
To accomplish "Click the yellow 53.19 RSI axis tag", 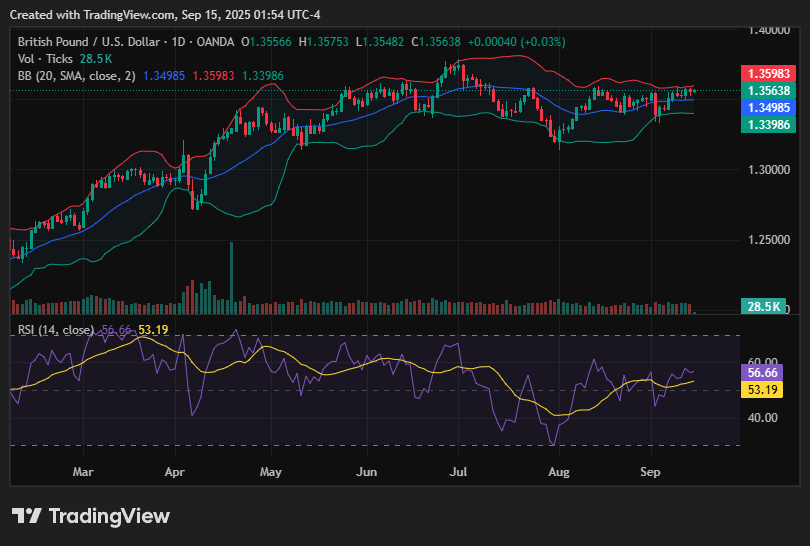I will pyautogui.click(x=762, y=389).
